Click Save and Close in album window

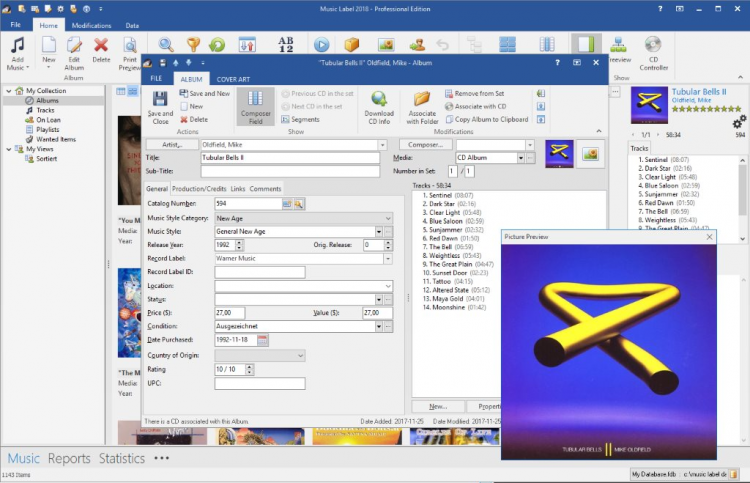(x=160, y=107)
